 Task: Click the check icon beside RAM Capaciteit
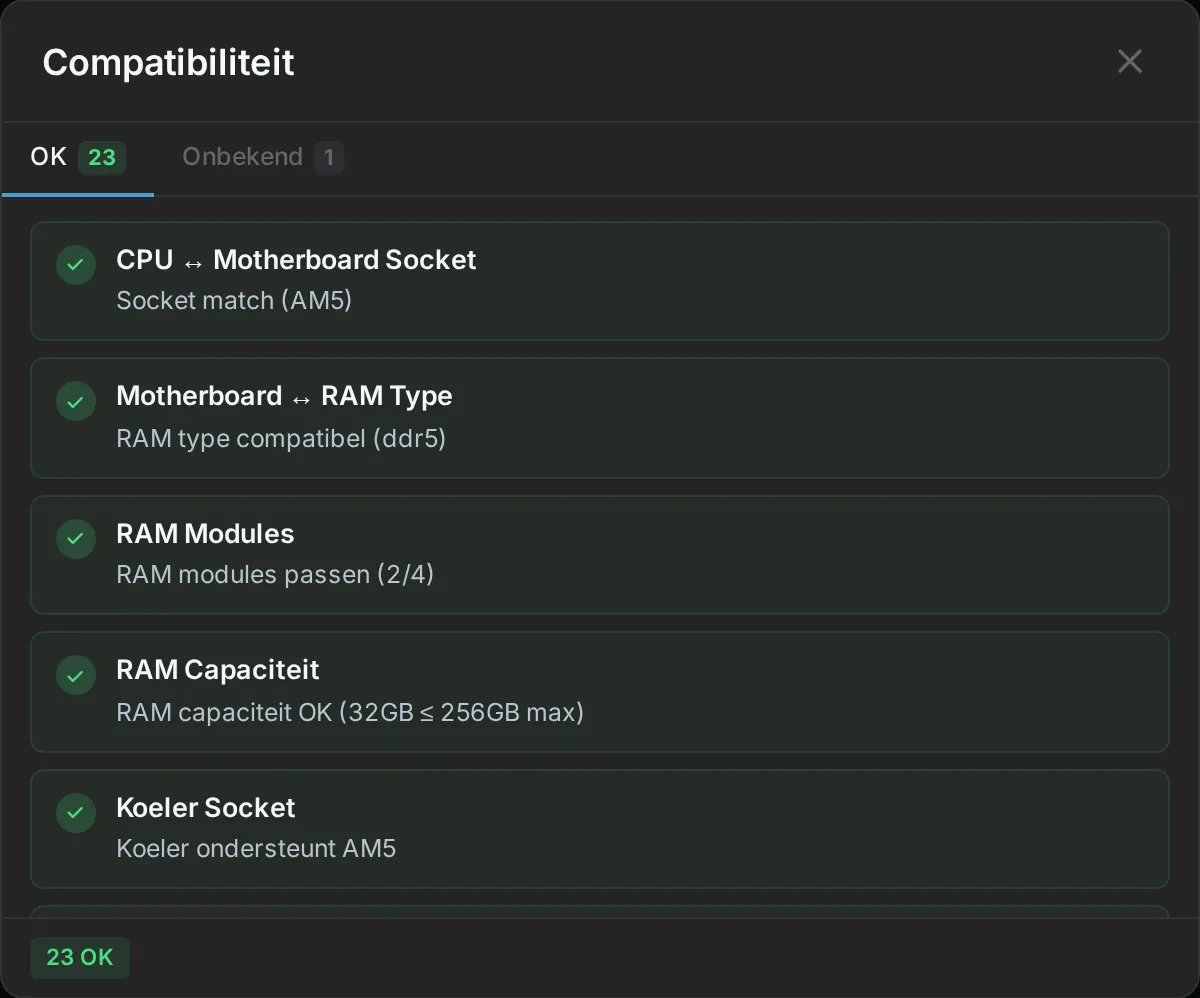[75, 676]
